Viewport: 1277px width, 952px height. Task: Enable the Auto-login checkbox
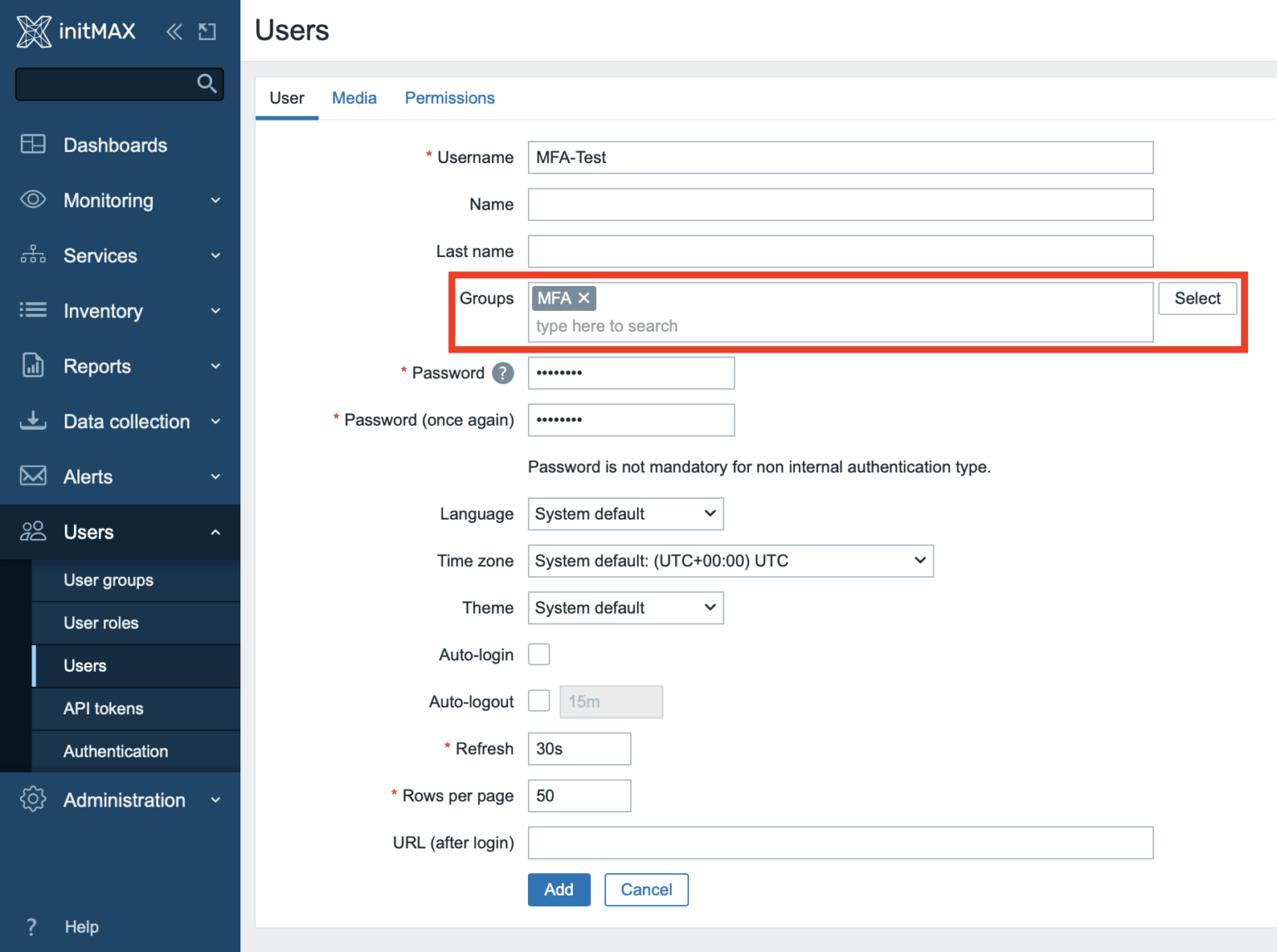(539, 654)
